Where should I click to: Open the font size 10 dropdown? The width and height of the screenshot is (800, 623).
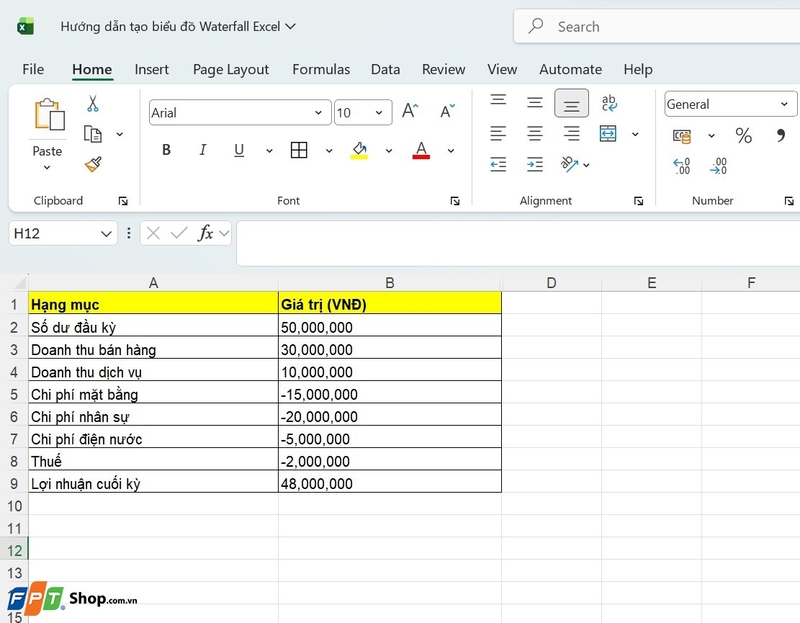tap(379, 113)
